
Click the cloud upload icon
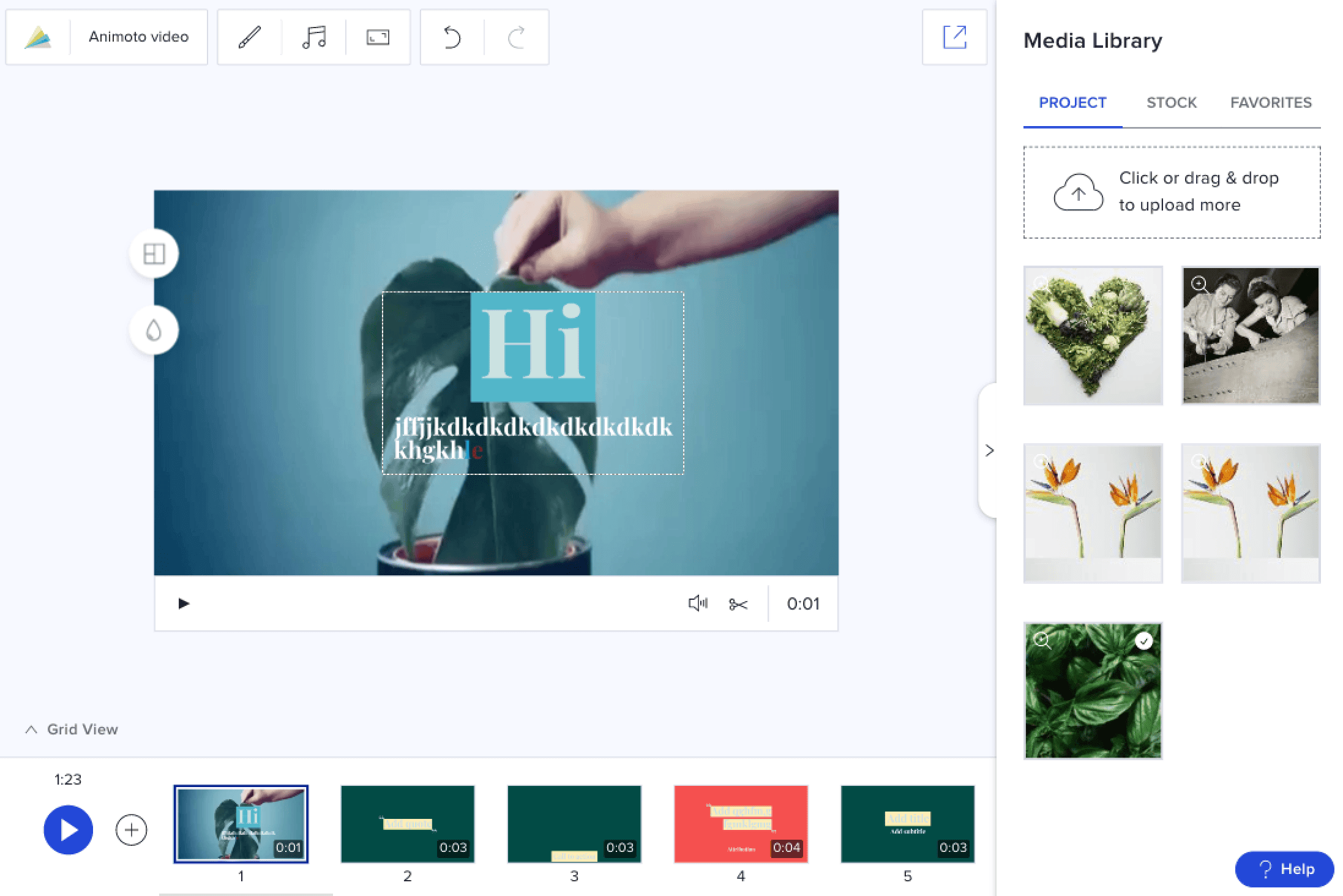[x=1079, y=192]
